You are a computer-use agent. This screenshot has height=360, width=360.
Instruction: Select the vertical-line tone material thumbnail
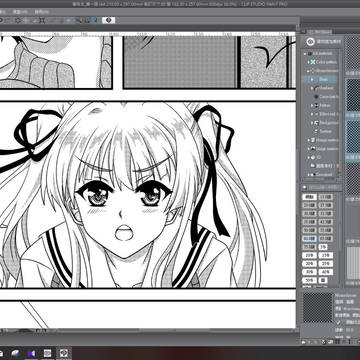click(353, 262)
